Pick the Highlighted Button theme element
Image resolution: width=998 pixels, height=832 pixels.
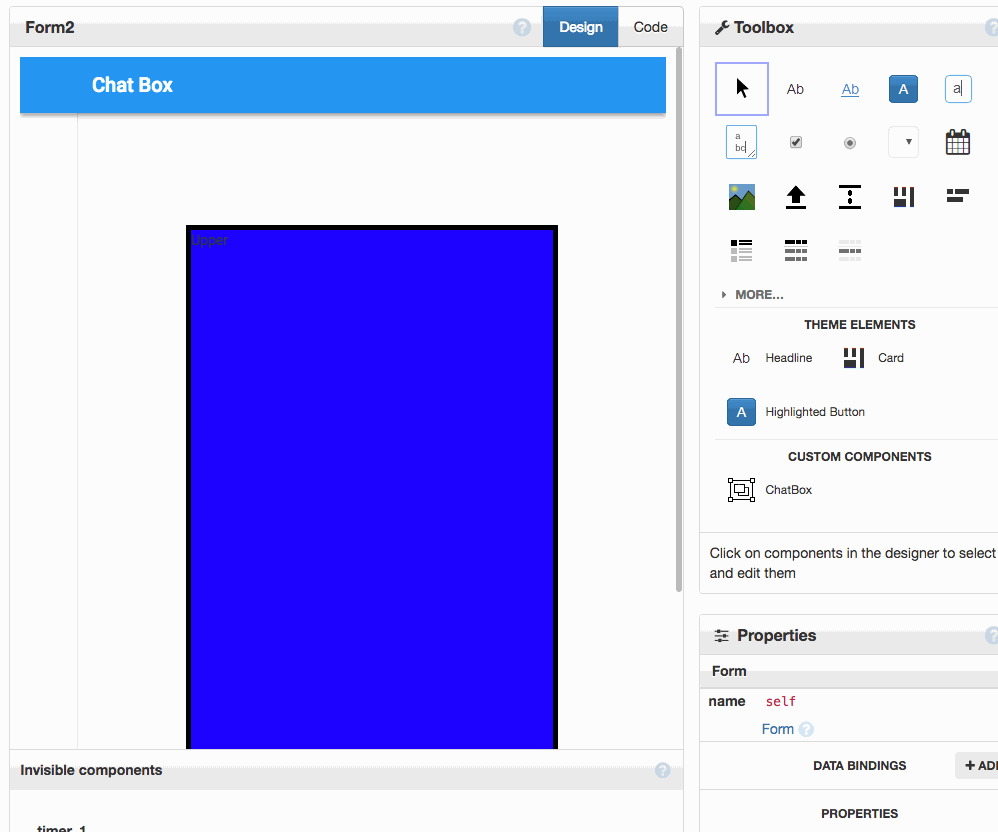[796, 412]
